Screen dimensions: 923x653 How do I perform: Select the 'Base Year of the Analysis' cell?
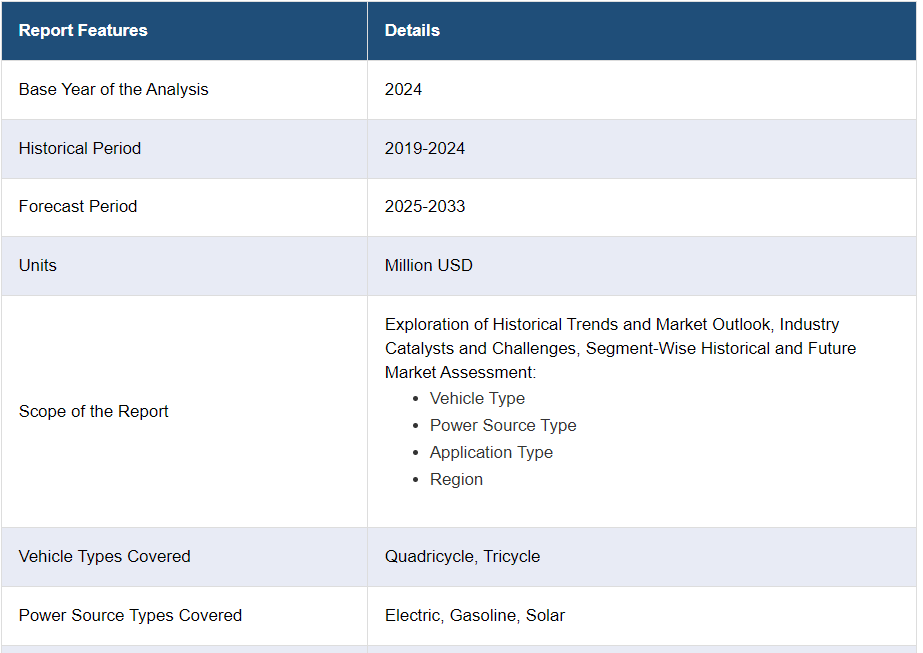coord(113,89)
